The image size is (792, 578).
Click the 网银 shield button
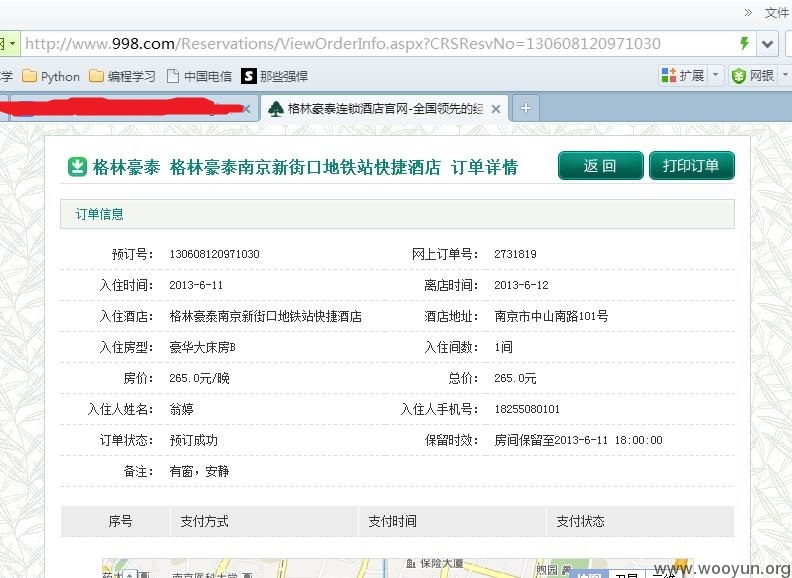pos(753,76)
